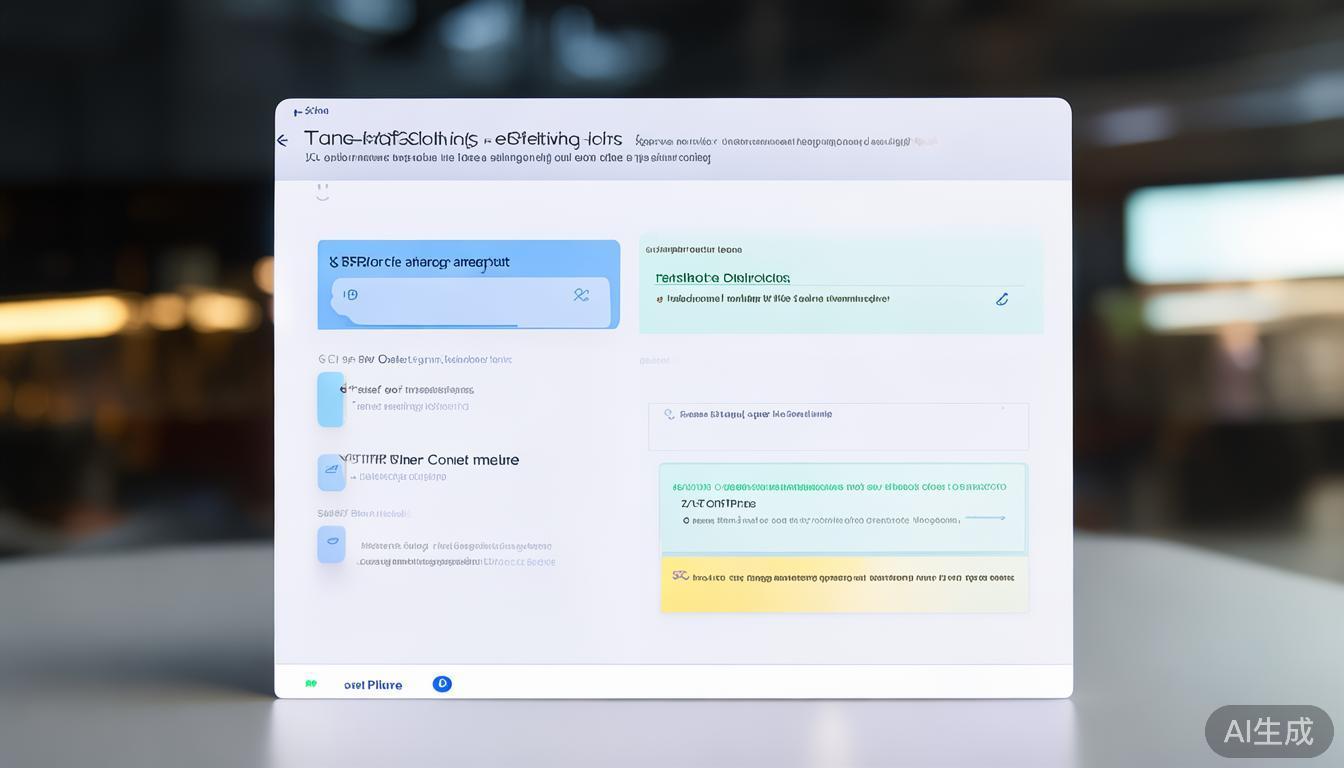This screenshot has width=1344, height=768.
Task: Click the arrow line in the teal card
Action: (x=985, y=518)
